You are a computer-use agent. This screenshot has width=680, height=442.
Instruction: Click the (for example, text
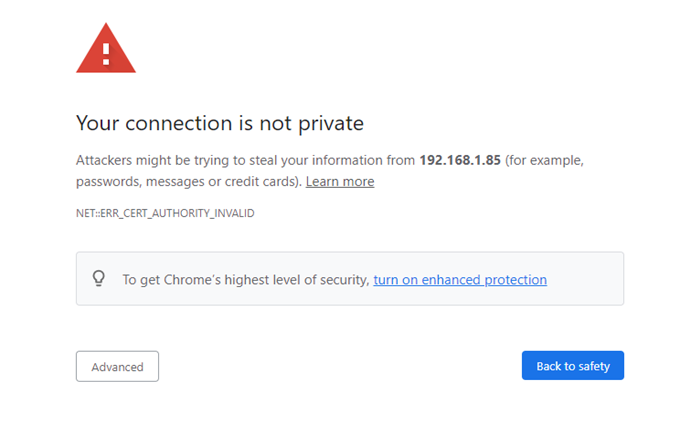tap(544, 160)
